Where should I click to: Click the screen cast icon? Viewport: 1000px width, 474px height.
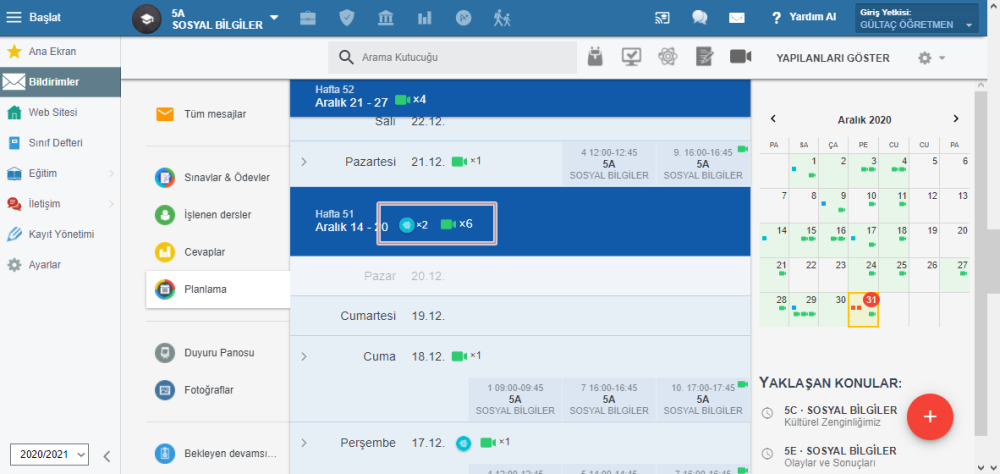pyautogui.click(x=662, y=18)
